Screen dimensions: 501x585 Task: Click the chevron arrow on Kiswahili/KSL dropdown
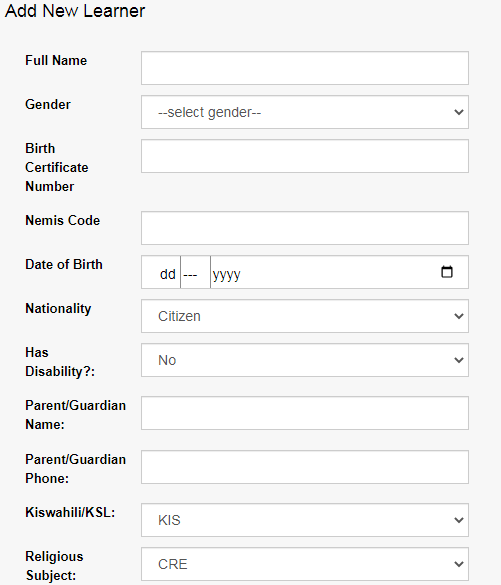click(x=459, y=520)
